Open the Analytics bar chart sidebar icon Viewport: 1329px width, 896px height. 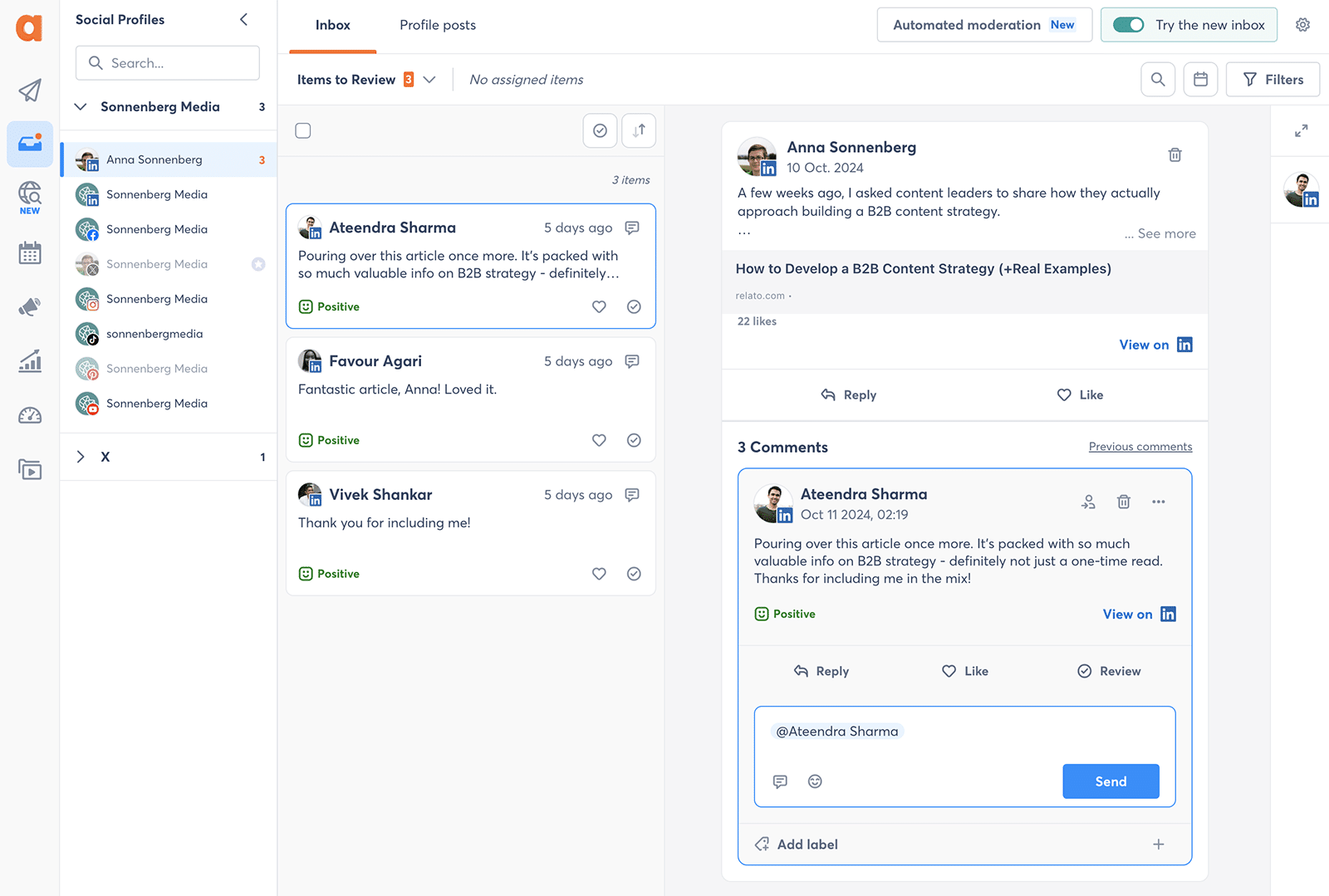tap(30, 361)
